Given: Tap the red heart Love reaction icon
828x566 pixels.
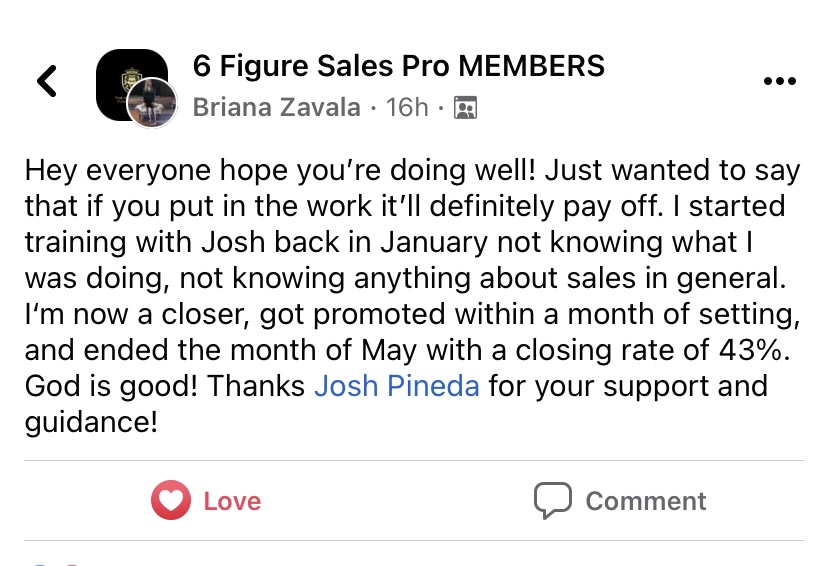Looking at the screenshot, I should coord(171,500).
